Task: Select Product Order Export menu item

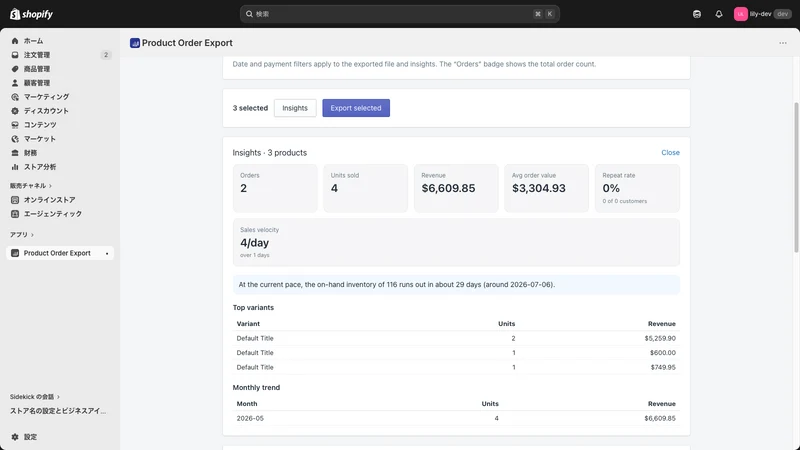Action: coord(57,253)
